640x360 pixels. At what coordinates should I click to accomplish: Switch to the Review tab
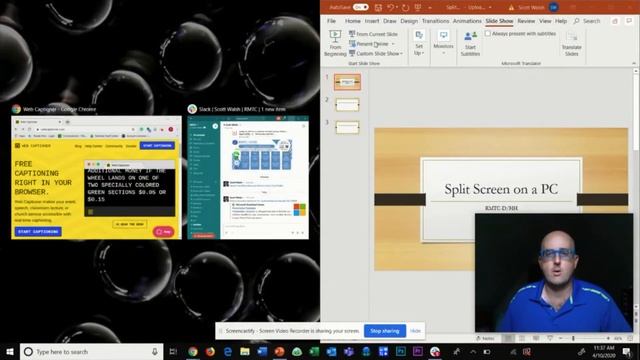(x=526, y=21)
